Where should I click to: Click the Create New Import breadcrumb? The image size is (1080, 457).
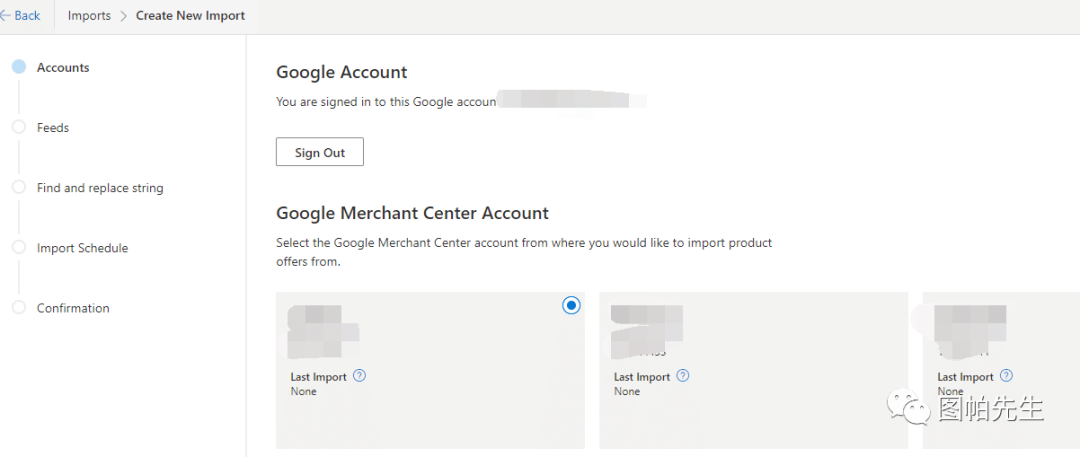click(x=190, y=15)
